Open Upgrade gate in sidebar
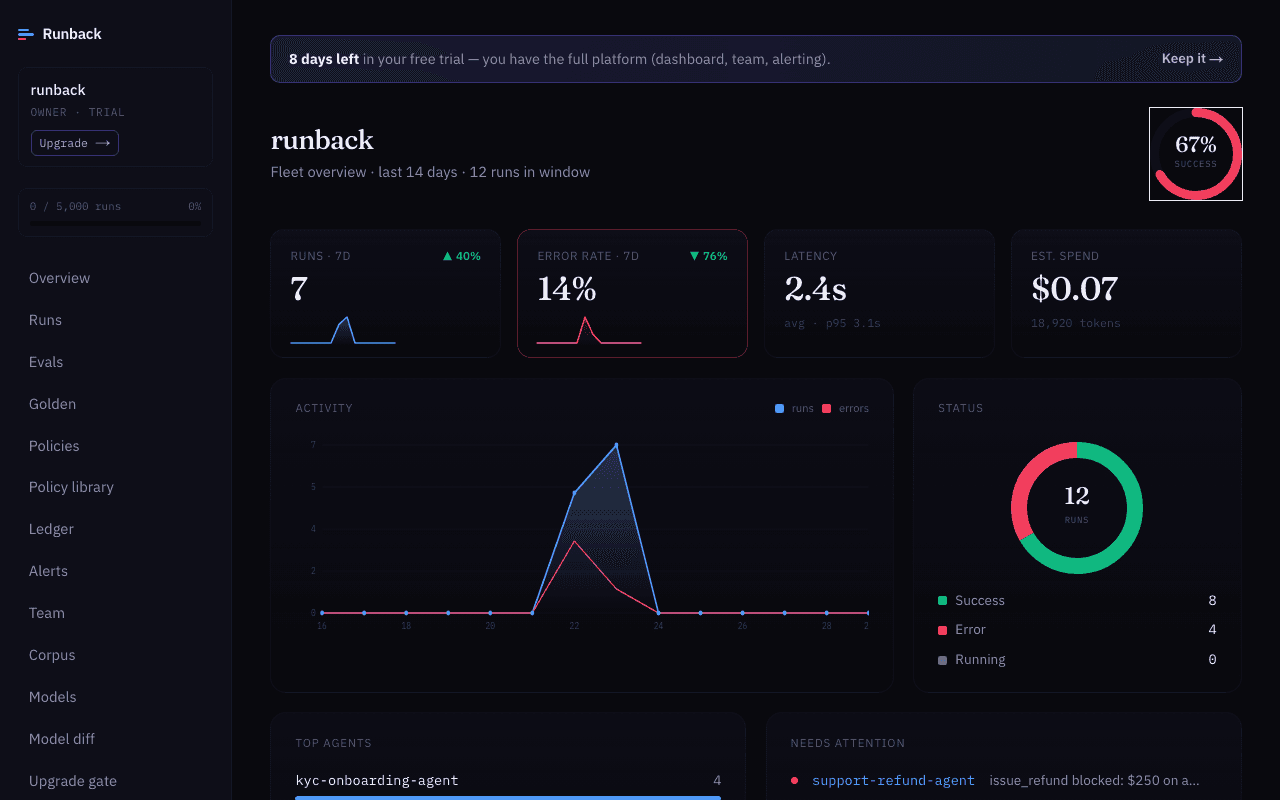 [x=73, y=781]
